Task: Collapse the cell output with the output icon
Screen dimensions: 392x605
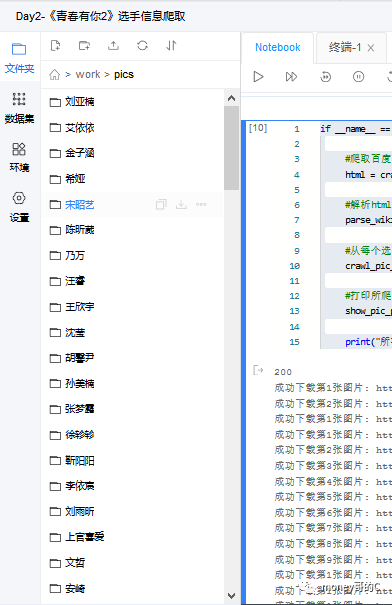Action: [x=258, y=371]
